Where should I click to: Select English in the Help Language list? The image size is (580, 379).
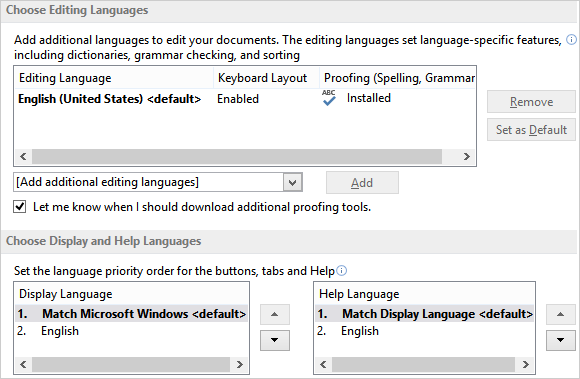pos(425,331)
